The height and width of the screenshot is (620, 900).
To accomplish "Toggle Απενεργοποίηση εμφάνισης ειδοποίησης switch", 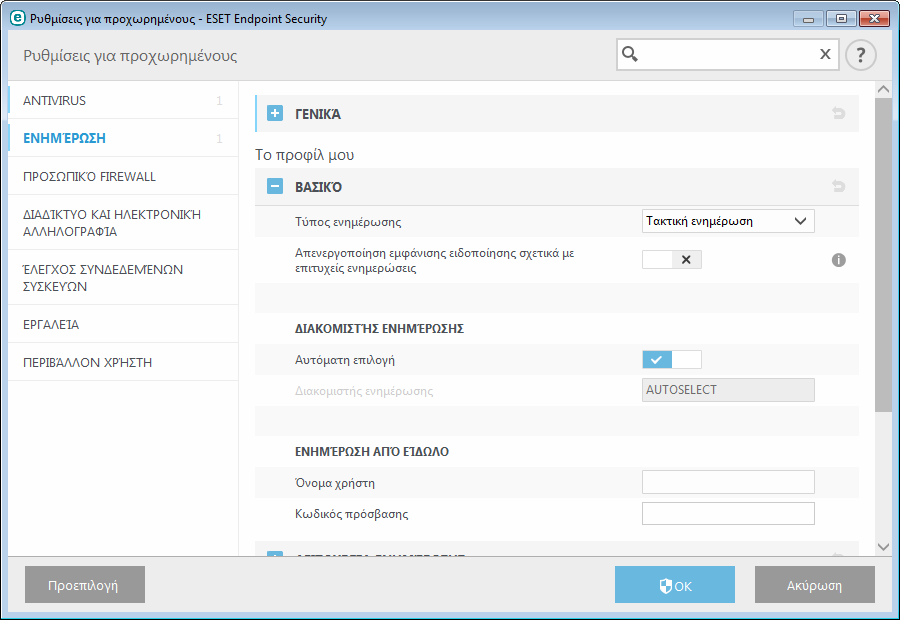I will pyautogui.click(x=672, y=259).
